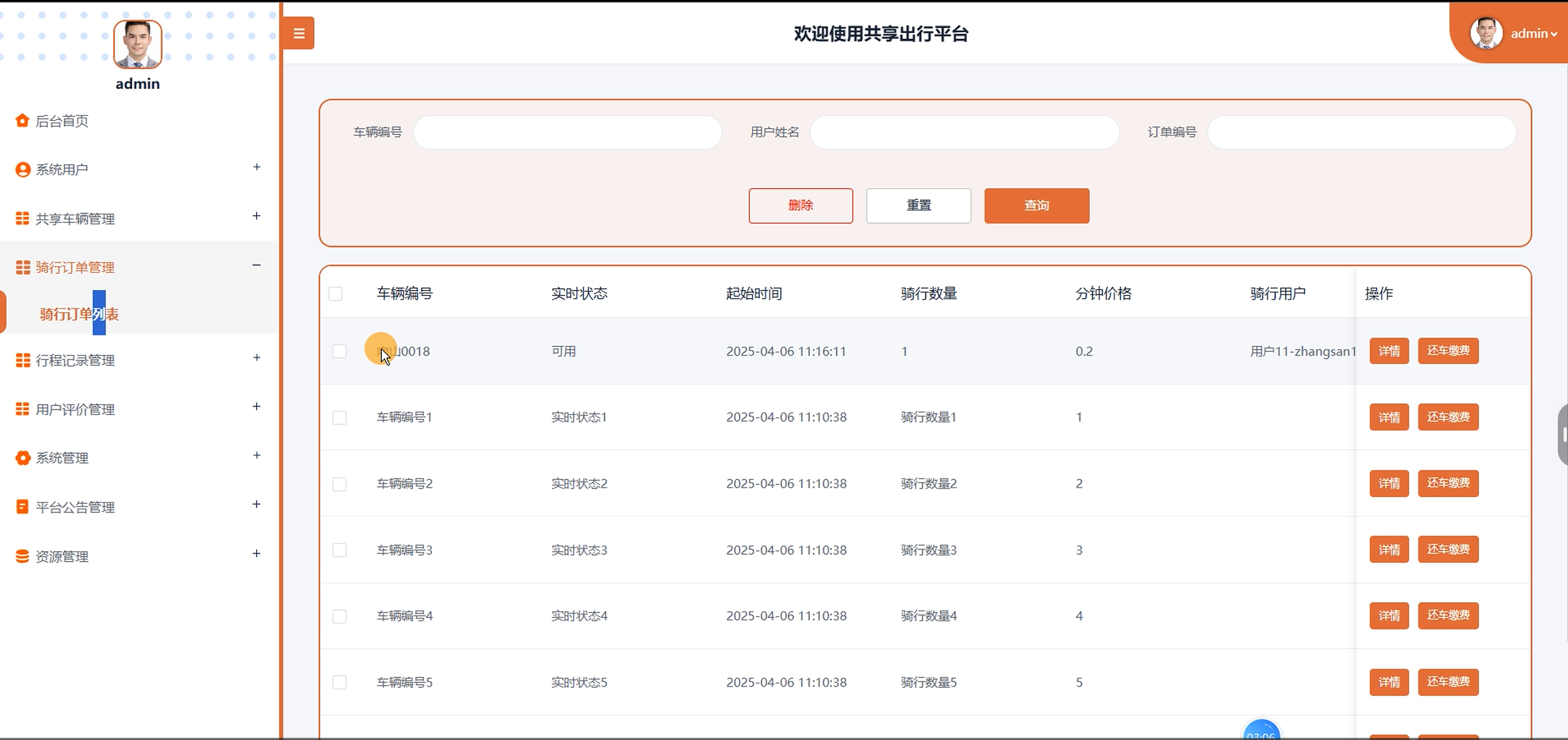Image resolution: width=1568 pixels, height=740 pixels.
Task: Collapse the 骑行订单管理 menu minus sign
Action: click(257, 265)
